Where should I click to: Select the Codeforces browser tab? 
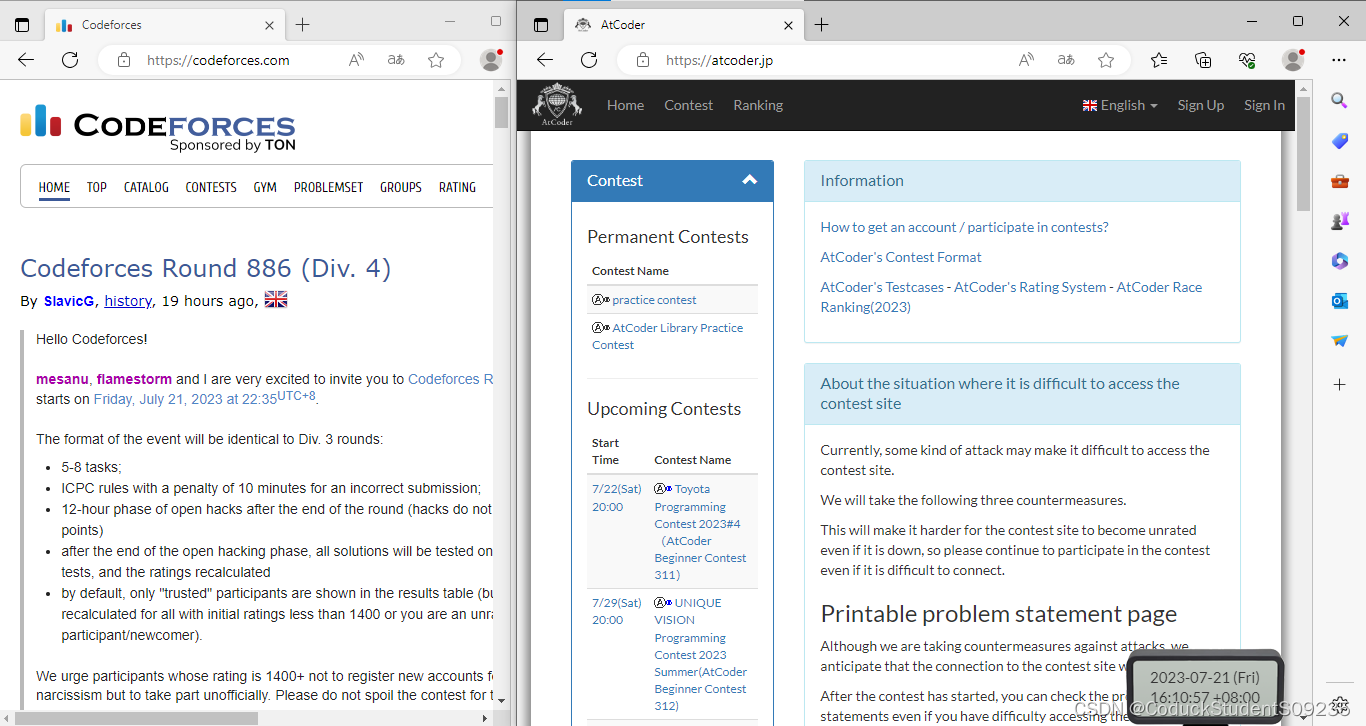click(166, 25)
